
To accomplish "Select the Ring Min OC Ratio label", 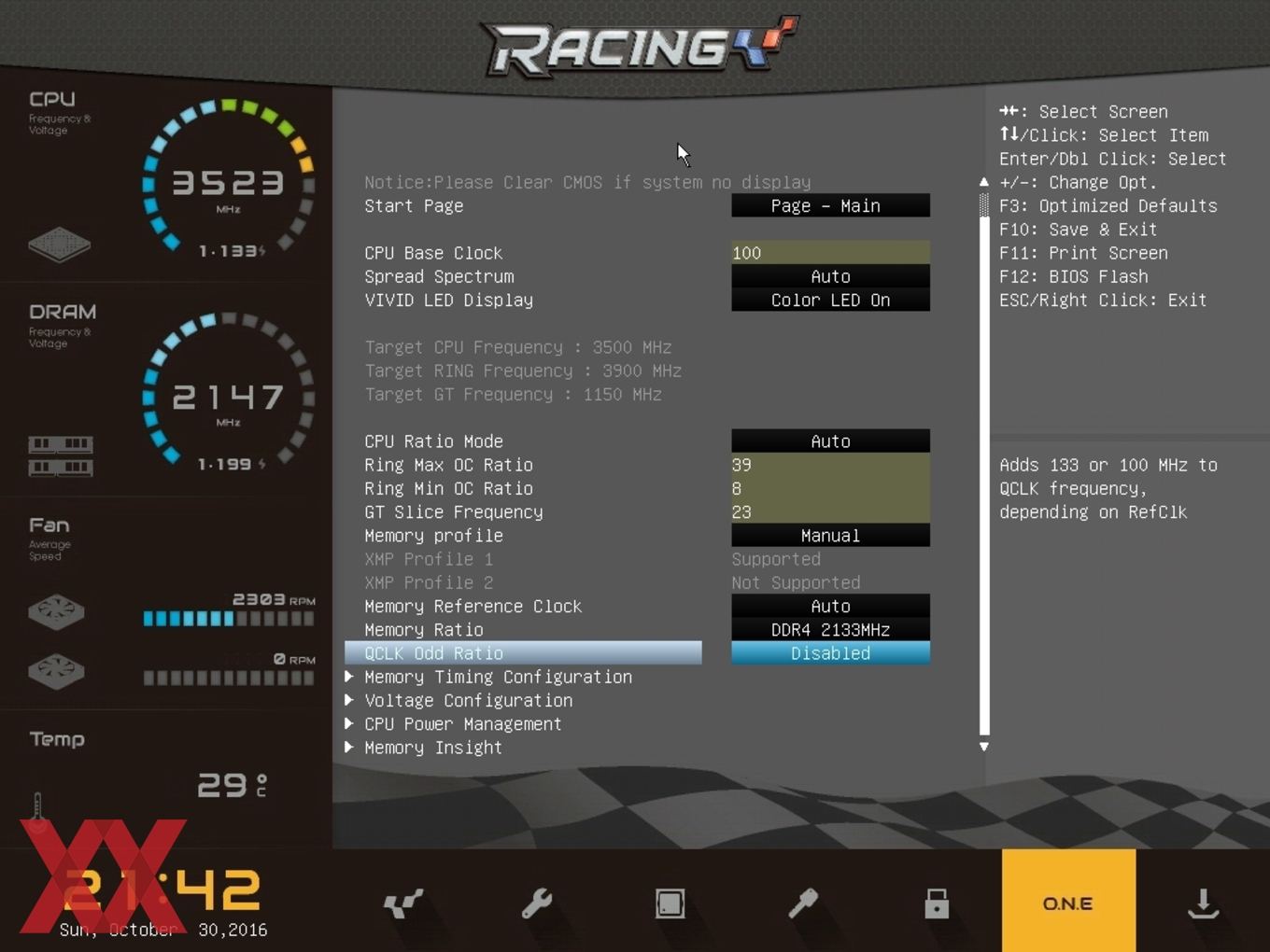I will [448, 488].
